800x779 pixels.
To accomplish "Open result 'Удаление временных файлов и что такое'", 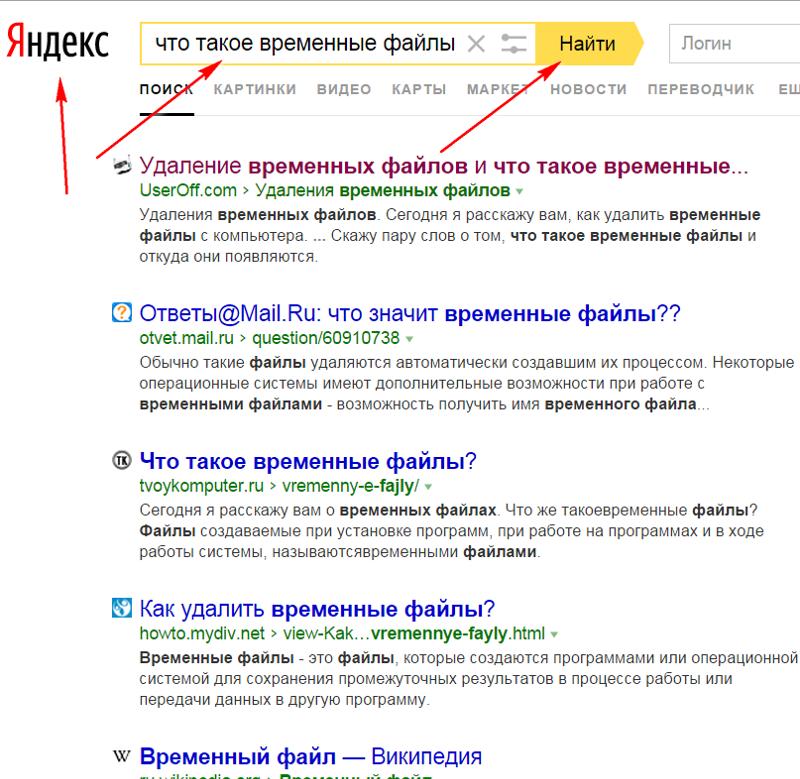I will pos(443,166).
